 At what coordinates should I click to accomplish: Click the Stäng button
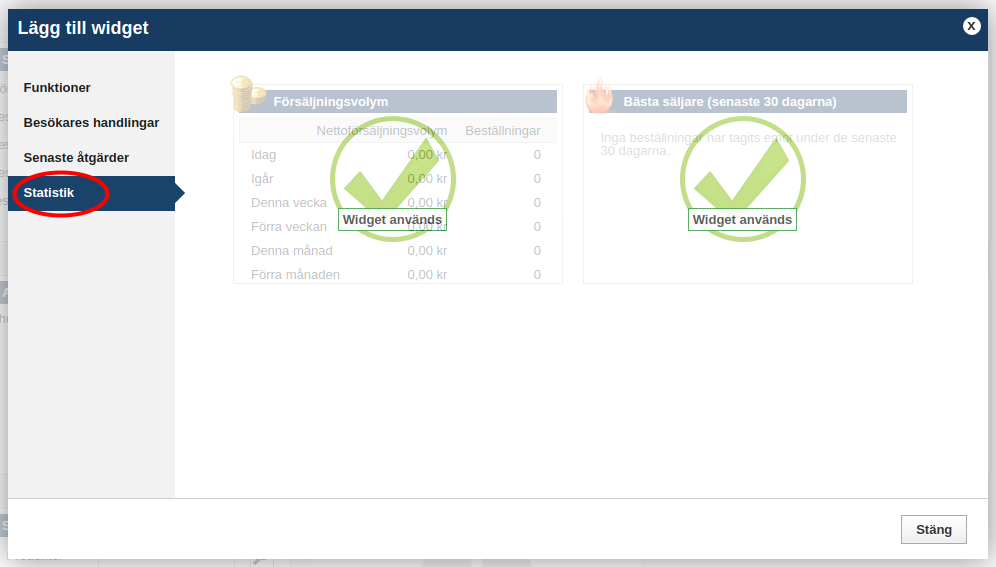(934, 530)
